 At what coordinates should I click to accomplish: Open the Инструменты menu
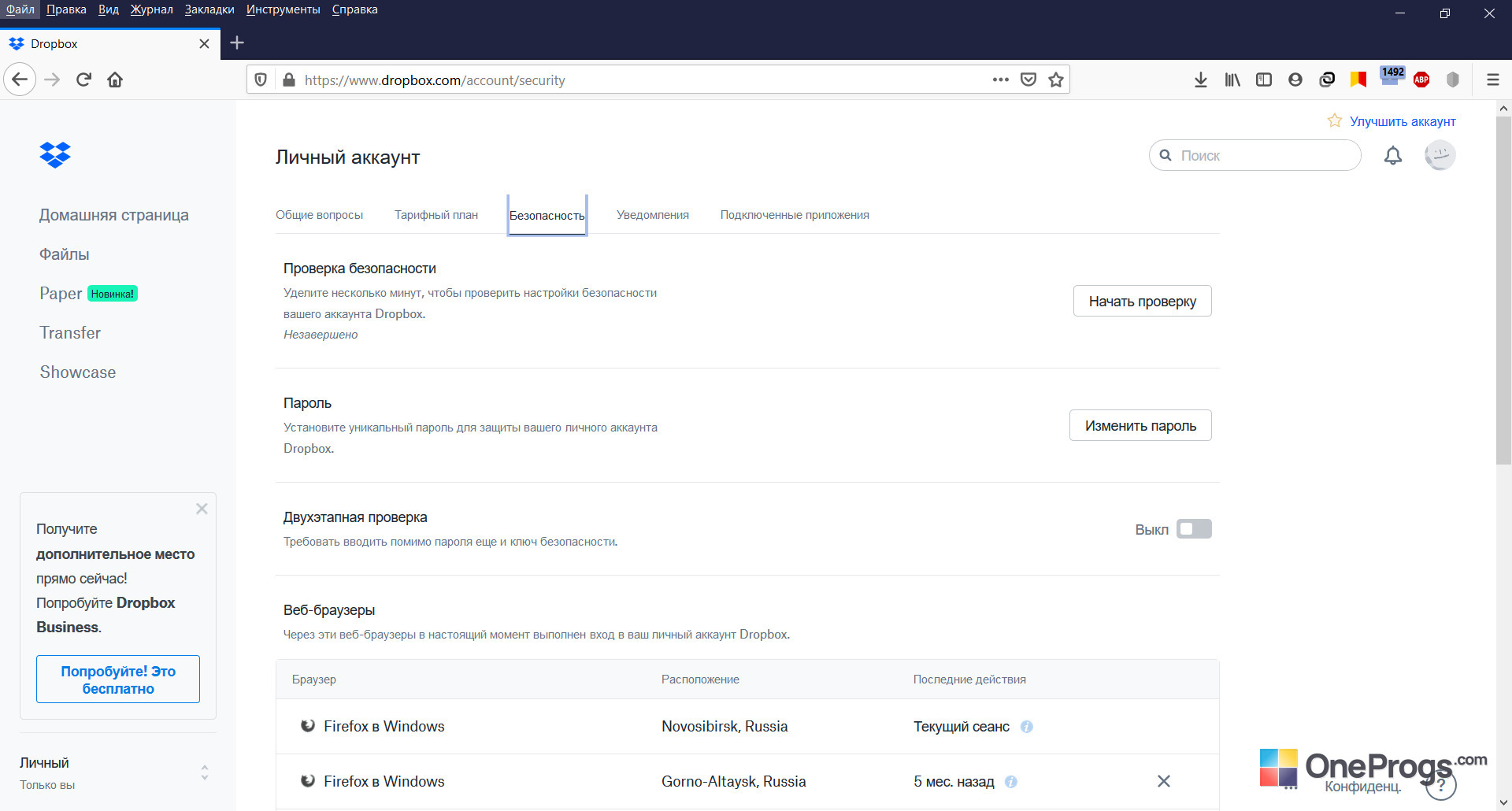tap(283, 9)
